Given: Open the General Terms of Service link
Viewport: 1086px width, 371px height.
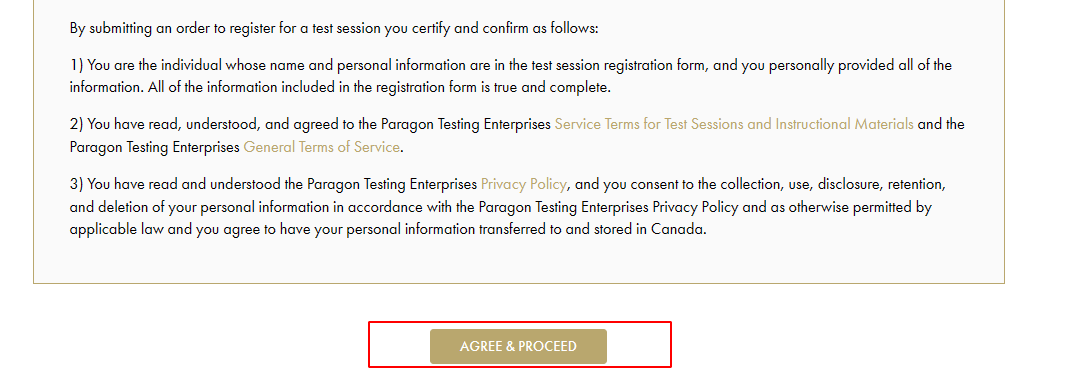Looking at the screenshot, I should tap(321, 147).
